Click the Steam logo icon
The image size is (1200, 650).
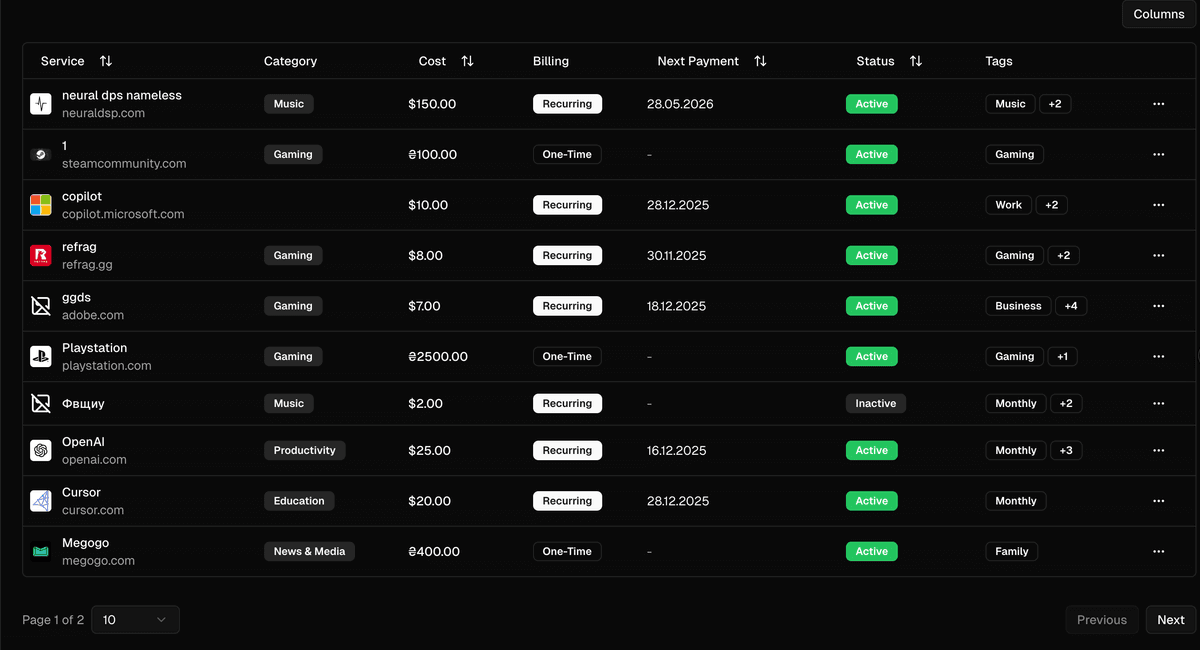40,154
